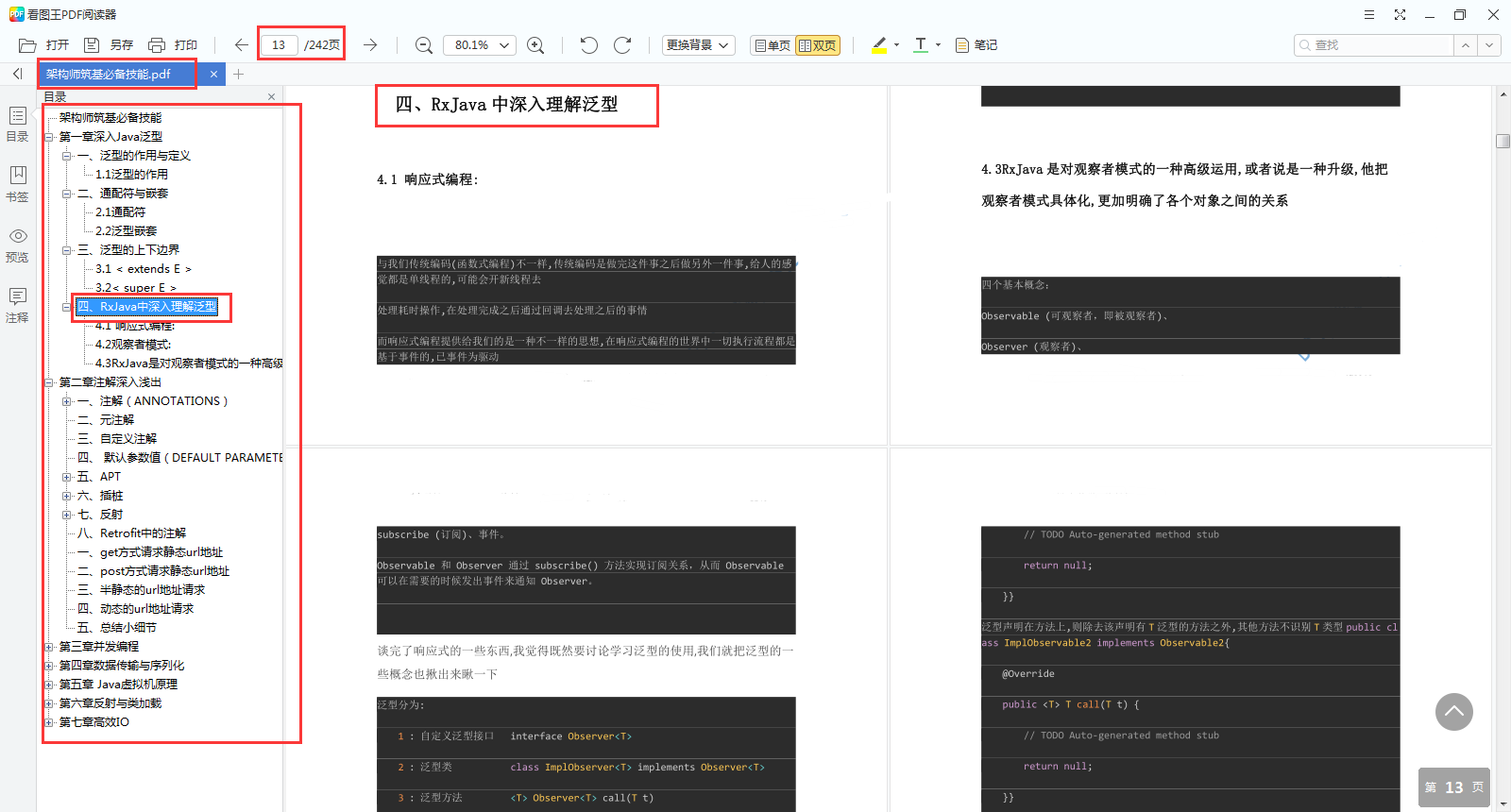Jump to 4.2观察者模式 outline entry
This screenshot has width=1511, height=812.
pos(133,345)
